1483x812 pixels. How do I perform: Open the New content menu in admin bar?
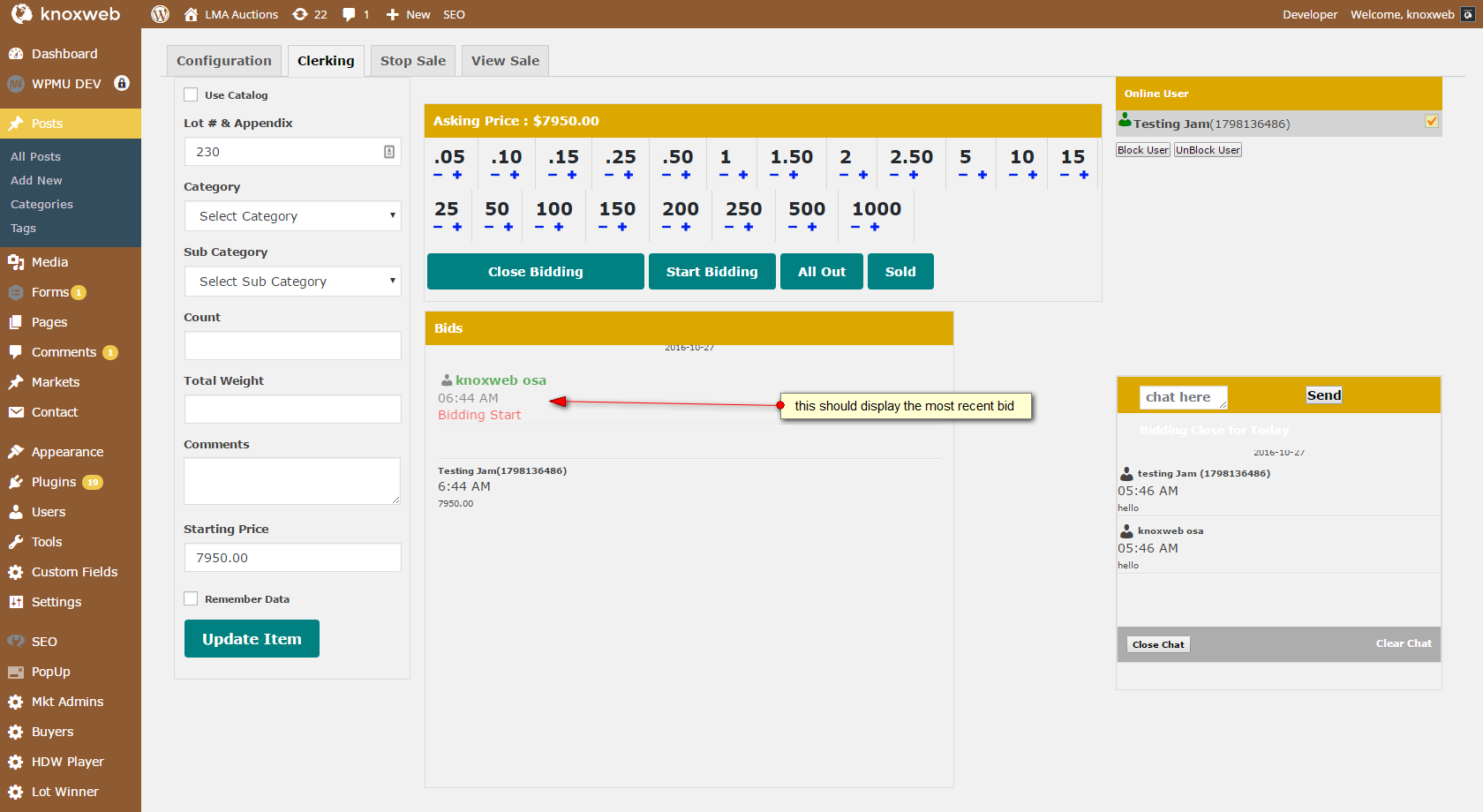[x=408, y=14]
